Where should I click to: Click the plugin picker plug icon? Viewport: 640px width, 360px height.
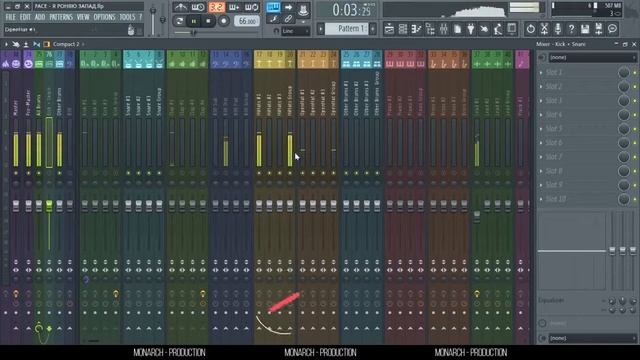471,29
